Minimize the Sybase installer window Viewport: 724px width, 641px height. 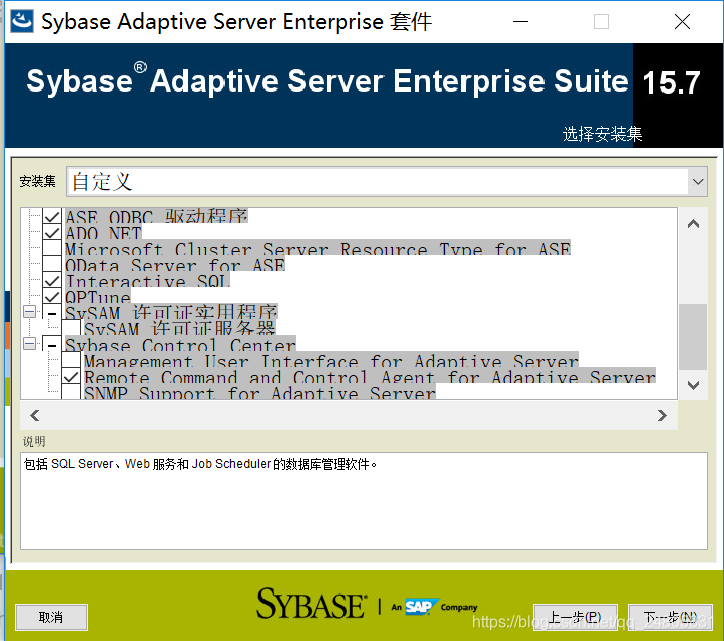520,21
